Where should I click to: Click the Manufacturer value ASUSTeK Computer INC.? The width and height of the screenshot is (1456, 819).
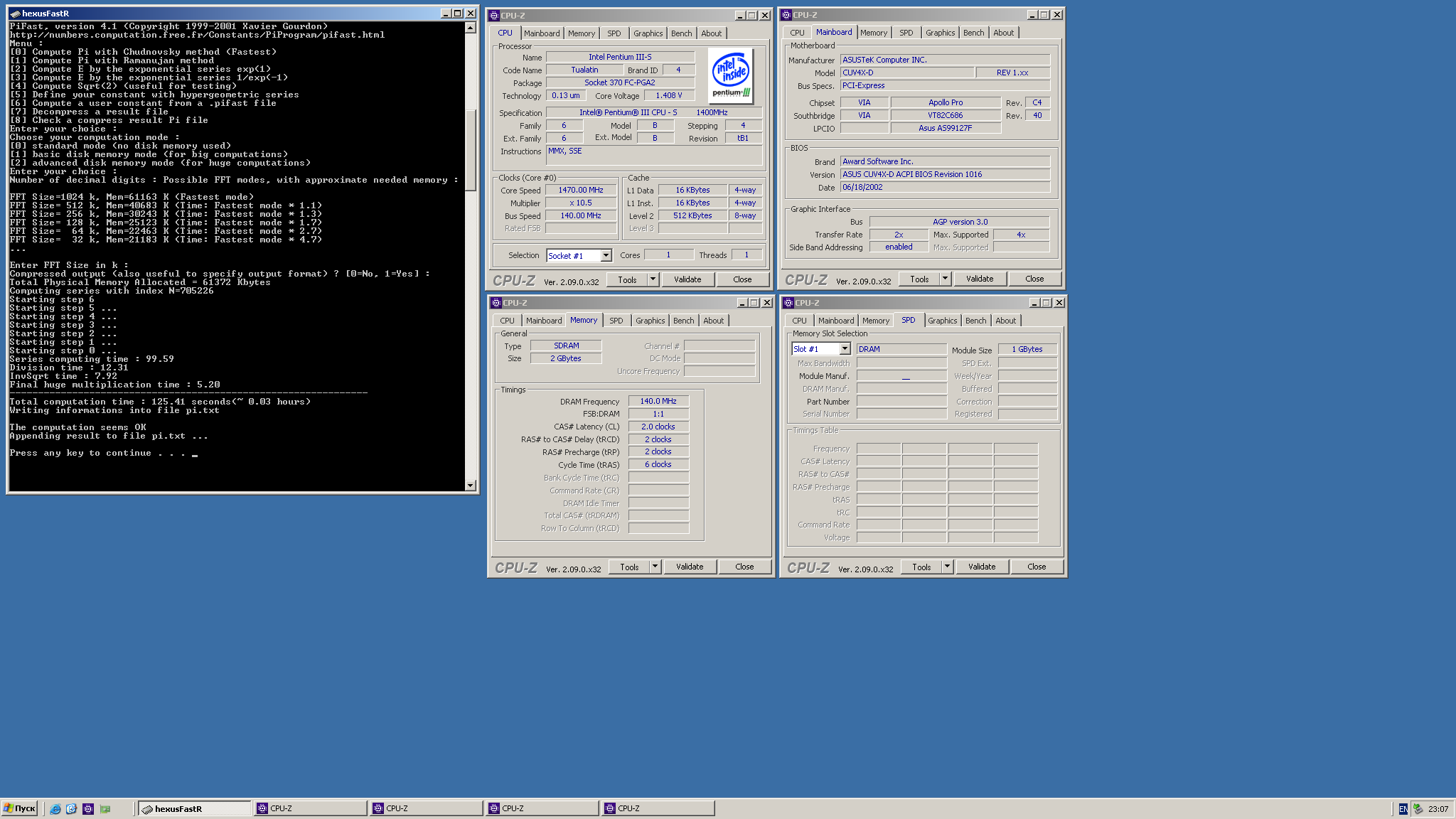[x=945, y=60]
